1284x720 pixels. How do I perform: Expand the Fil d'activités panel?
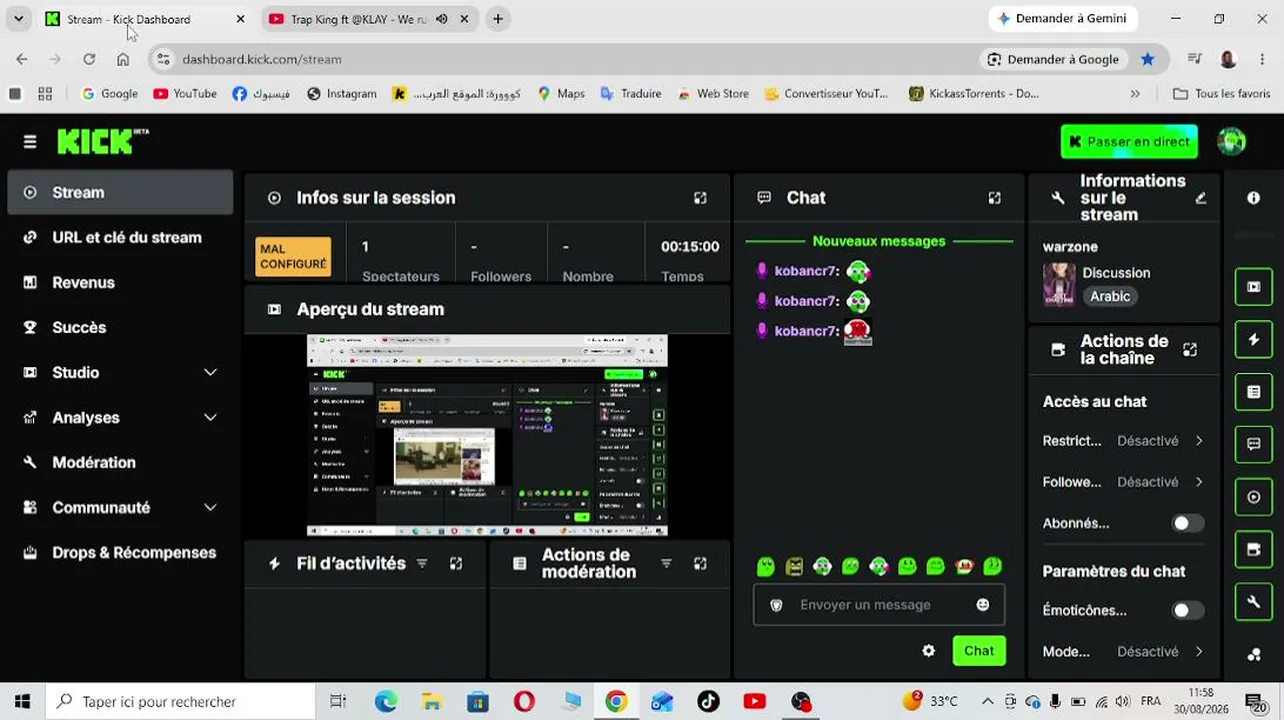pos(456,564)
